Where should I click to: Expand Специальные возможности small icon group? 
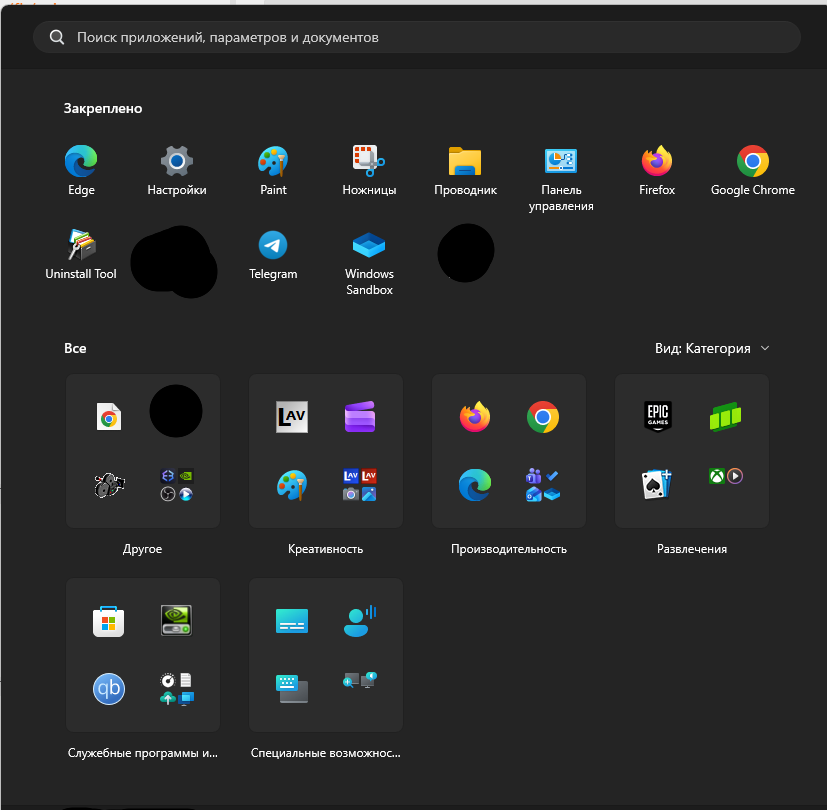tap(360, 681)
